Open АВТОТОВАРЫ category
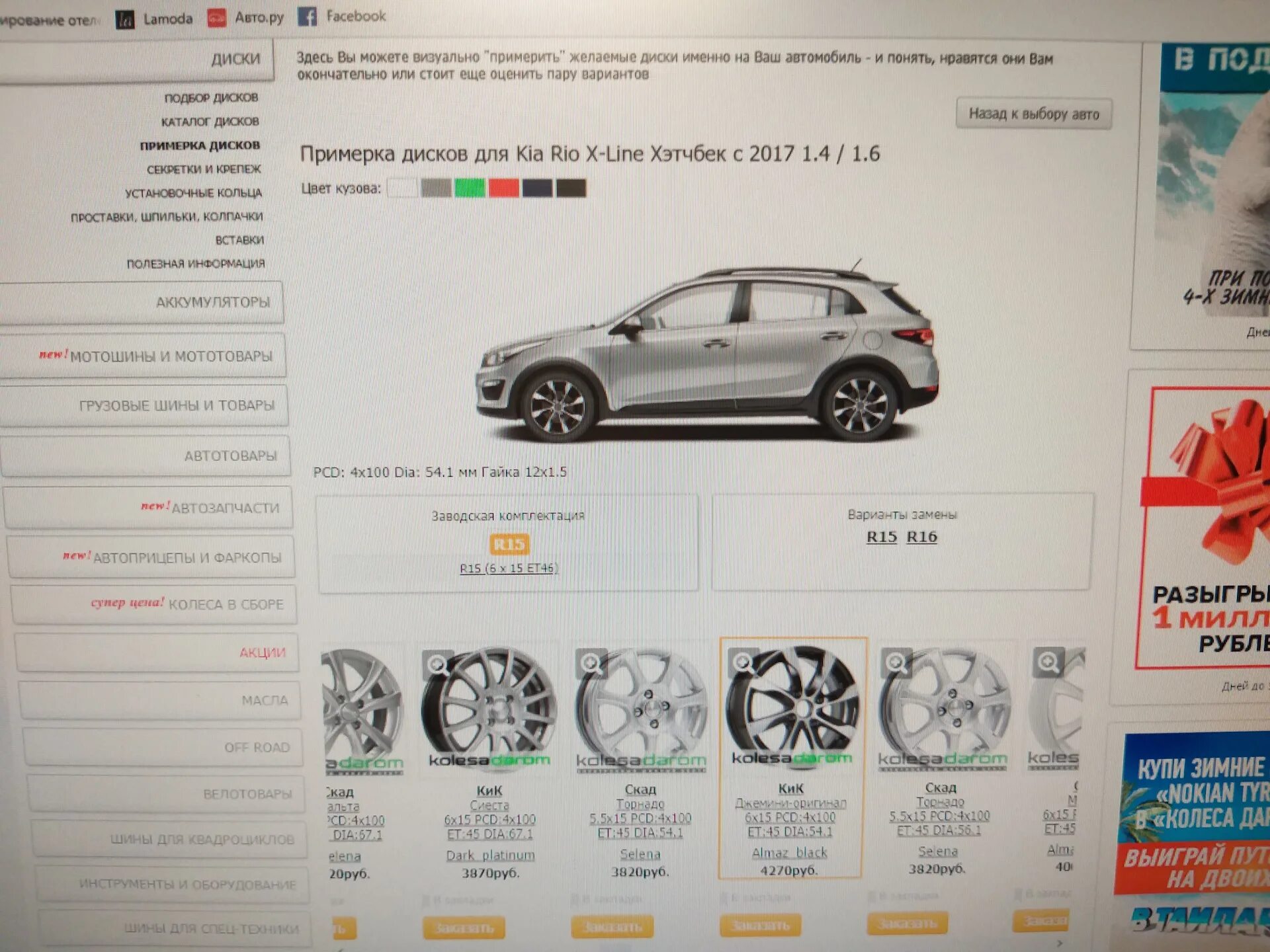Screen dimensions: 1270x952 click(146, 456)
